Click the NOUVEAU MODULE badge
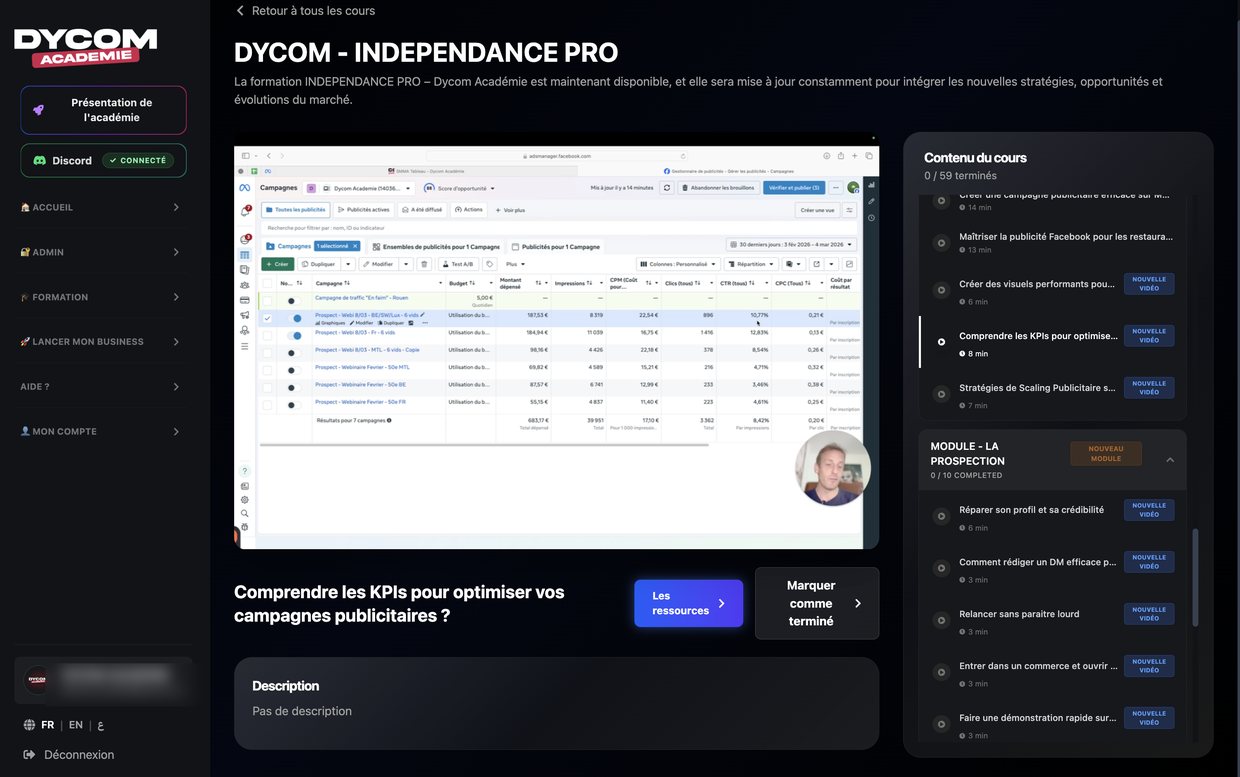This screenshot has width=1240, height=777. 1106,454
